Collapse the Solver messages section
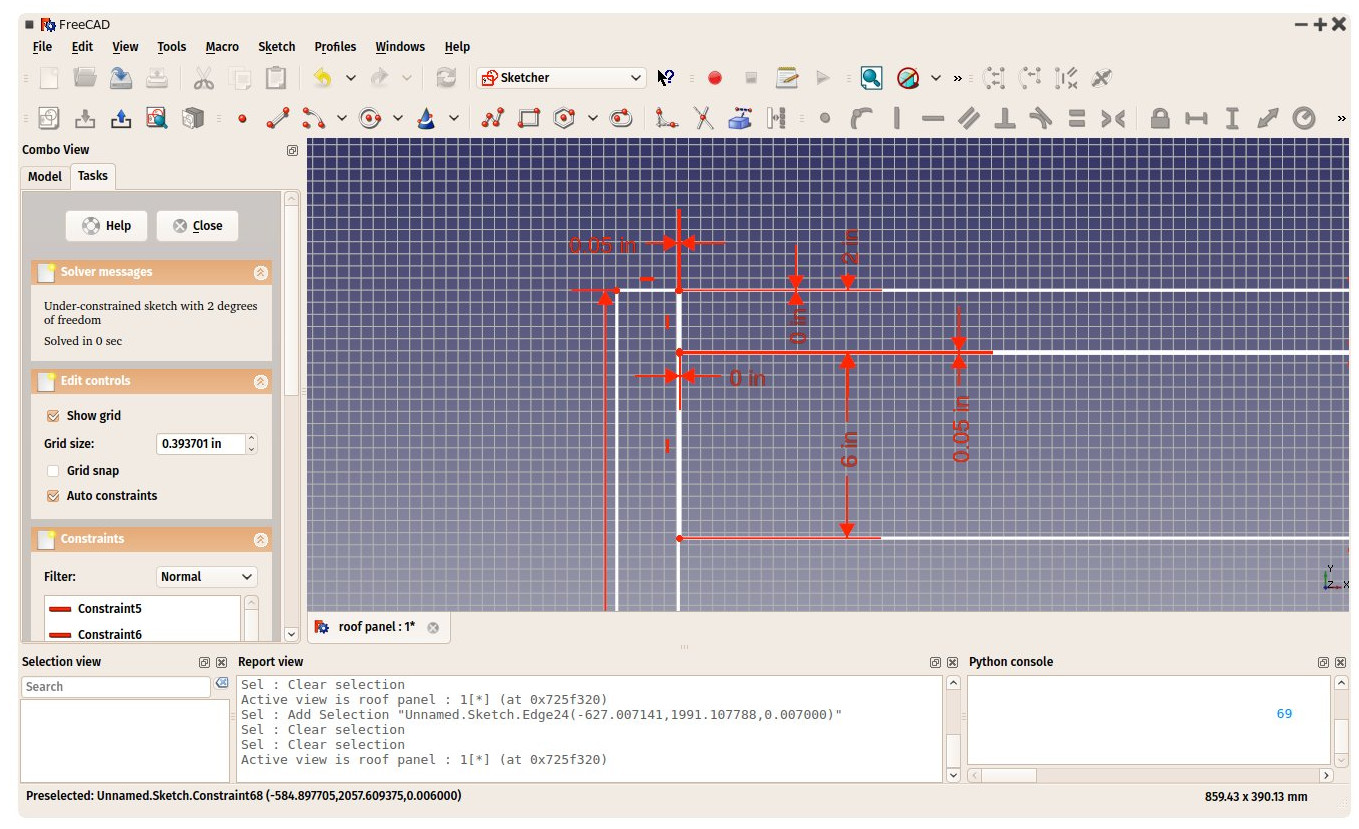Screen dimensions: 1359x829 (261, 272)
